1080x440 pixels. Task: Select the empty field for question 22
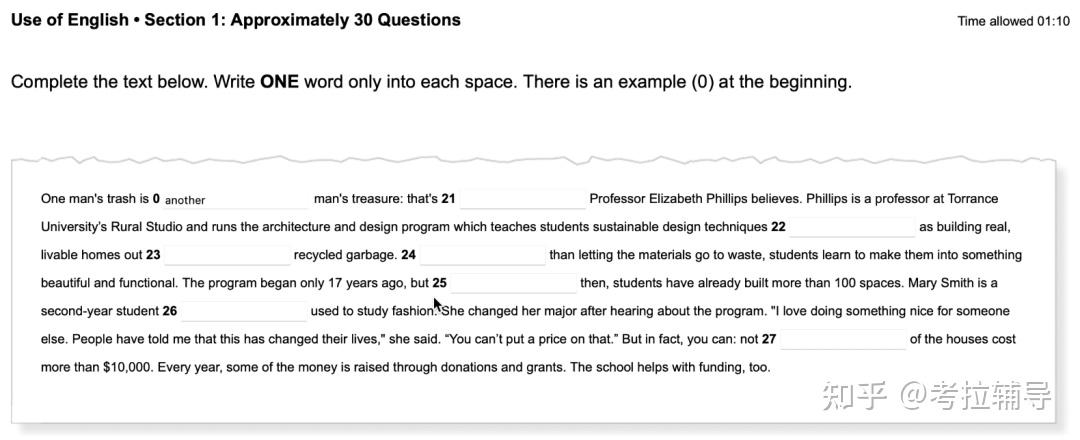tap(852, 227)
